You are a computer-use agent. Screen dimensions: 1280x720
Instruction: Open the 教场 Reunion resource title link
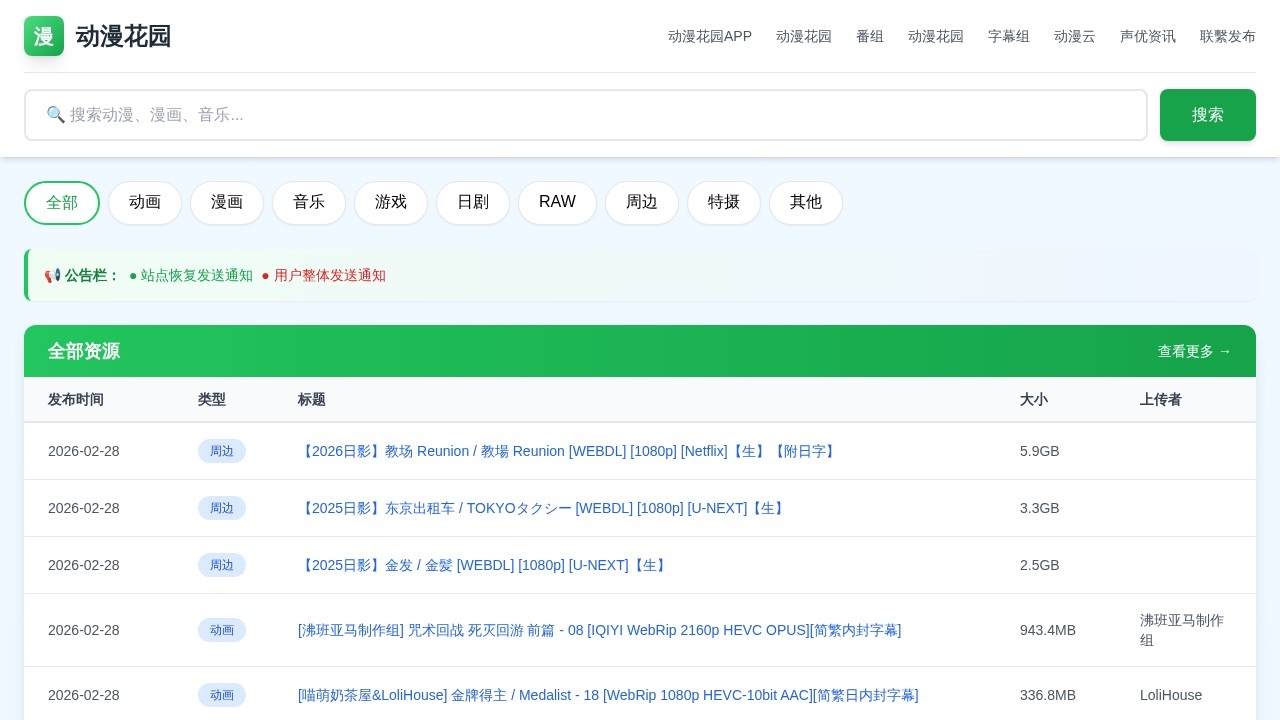(569, 451)
